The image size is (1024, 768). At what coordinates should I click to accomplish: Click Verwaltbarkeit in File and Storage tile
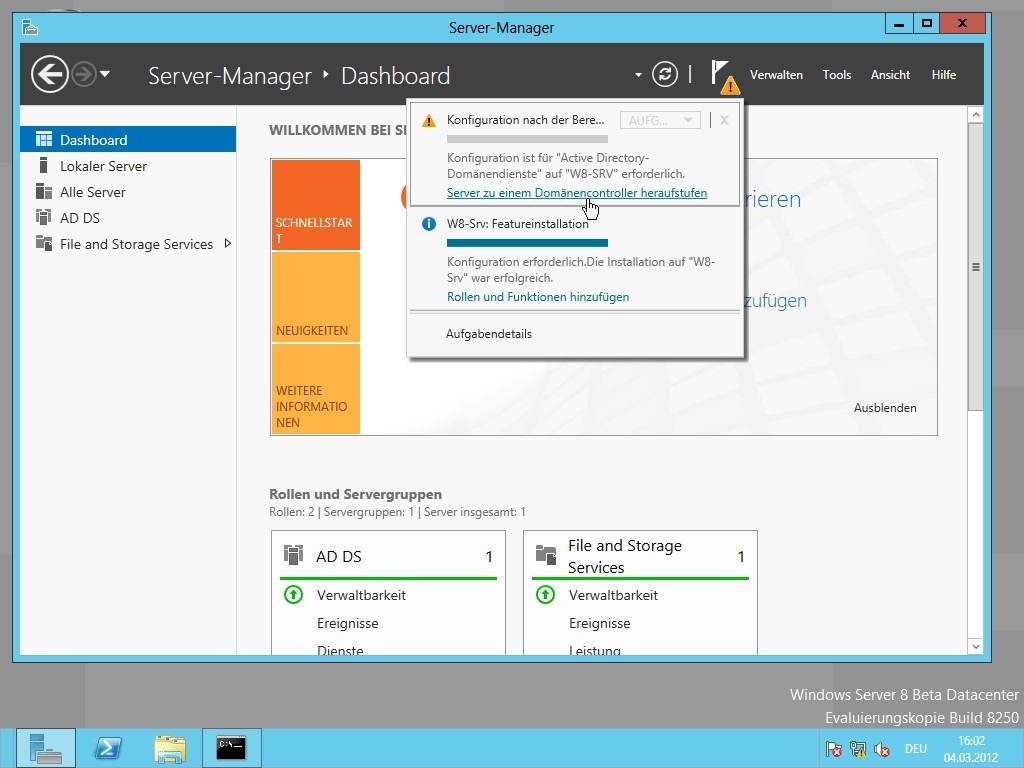coord(613,595)
